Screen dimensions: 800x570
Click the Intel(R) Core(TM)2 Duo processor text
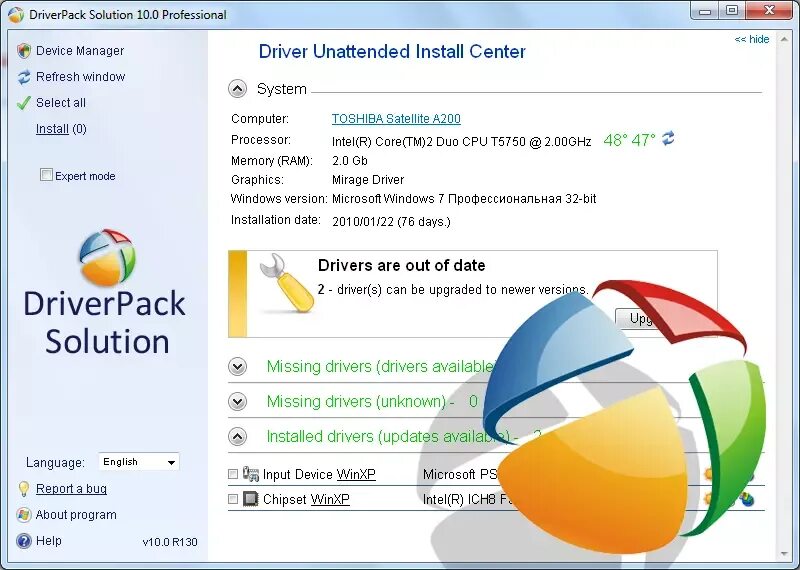[x=461, y=141]
